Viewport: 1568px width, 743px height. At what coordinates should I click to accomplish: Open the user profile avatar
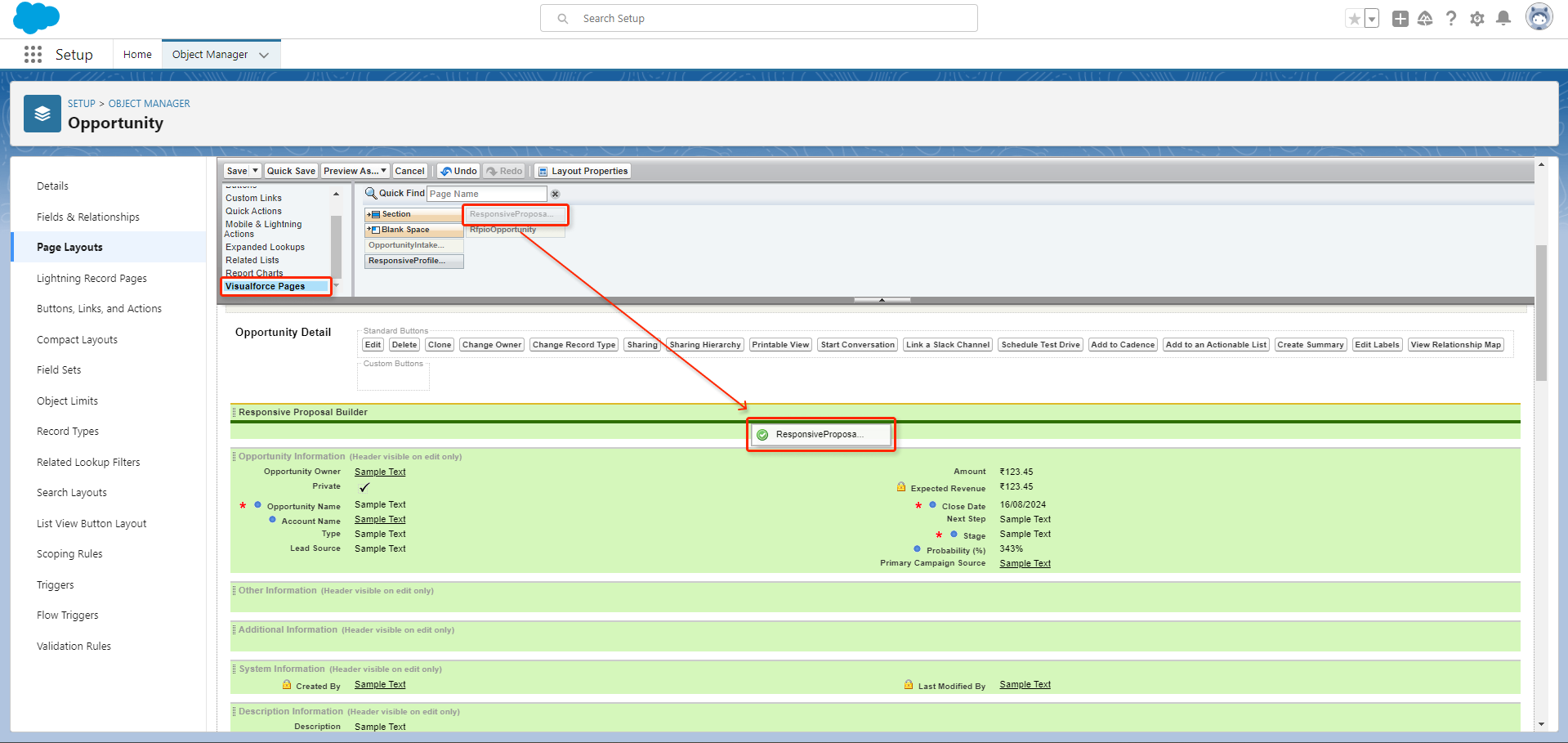pos(1539,17)
